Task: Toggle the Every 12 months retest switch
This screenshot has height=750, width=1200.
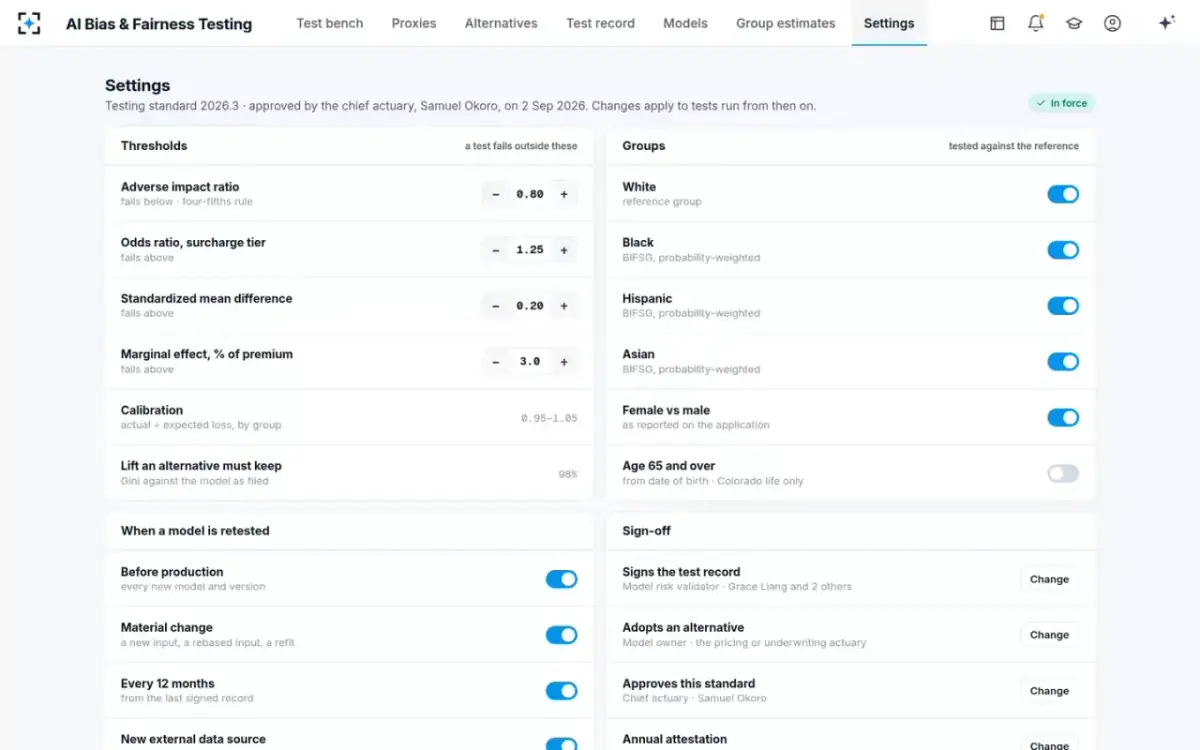Action: [x=561, y=691]
